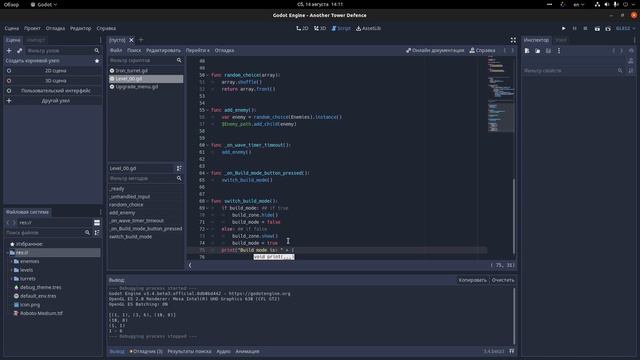
Task: Fold the random_choice function at line 50
Action: [208, 76]
